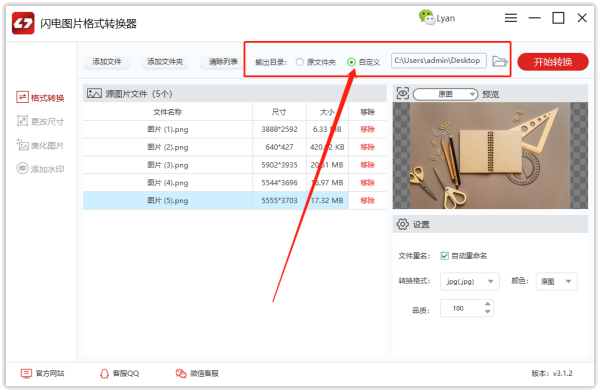Contact customer service QQ
This screenshot has height=392, width=600.
(119, 373)
